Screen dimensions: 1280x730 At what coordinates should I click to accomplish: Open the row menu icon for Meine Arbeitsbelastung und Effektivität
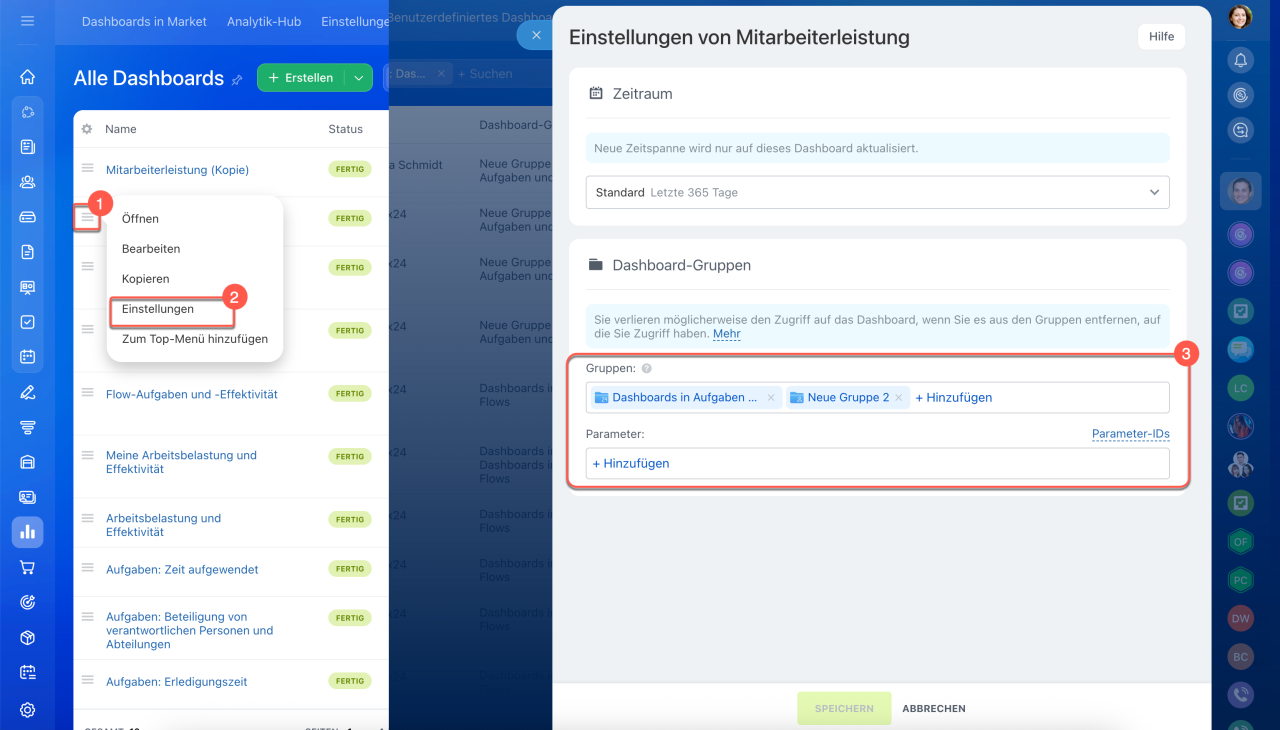[88, 454]
